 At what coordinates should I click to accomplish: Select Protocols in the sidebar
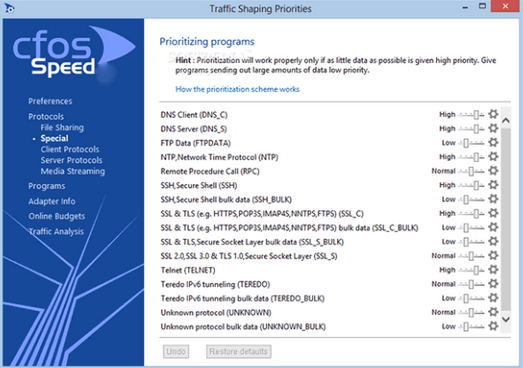click(x=46, y=116)
